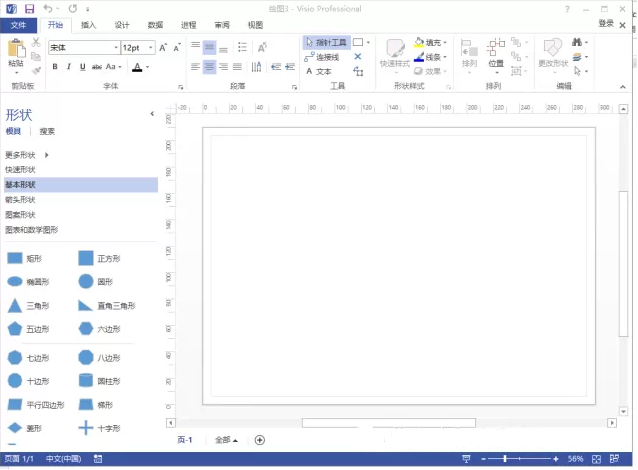Select the 圆柱形 cylinder shape
This screenshot has height=470, width=638.
[x=86, y=381]
